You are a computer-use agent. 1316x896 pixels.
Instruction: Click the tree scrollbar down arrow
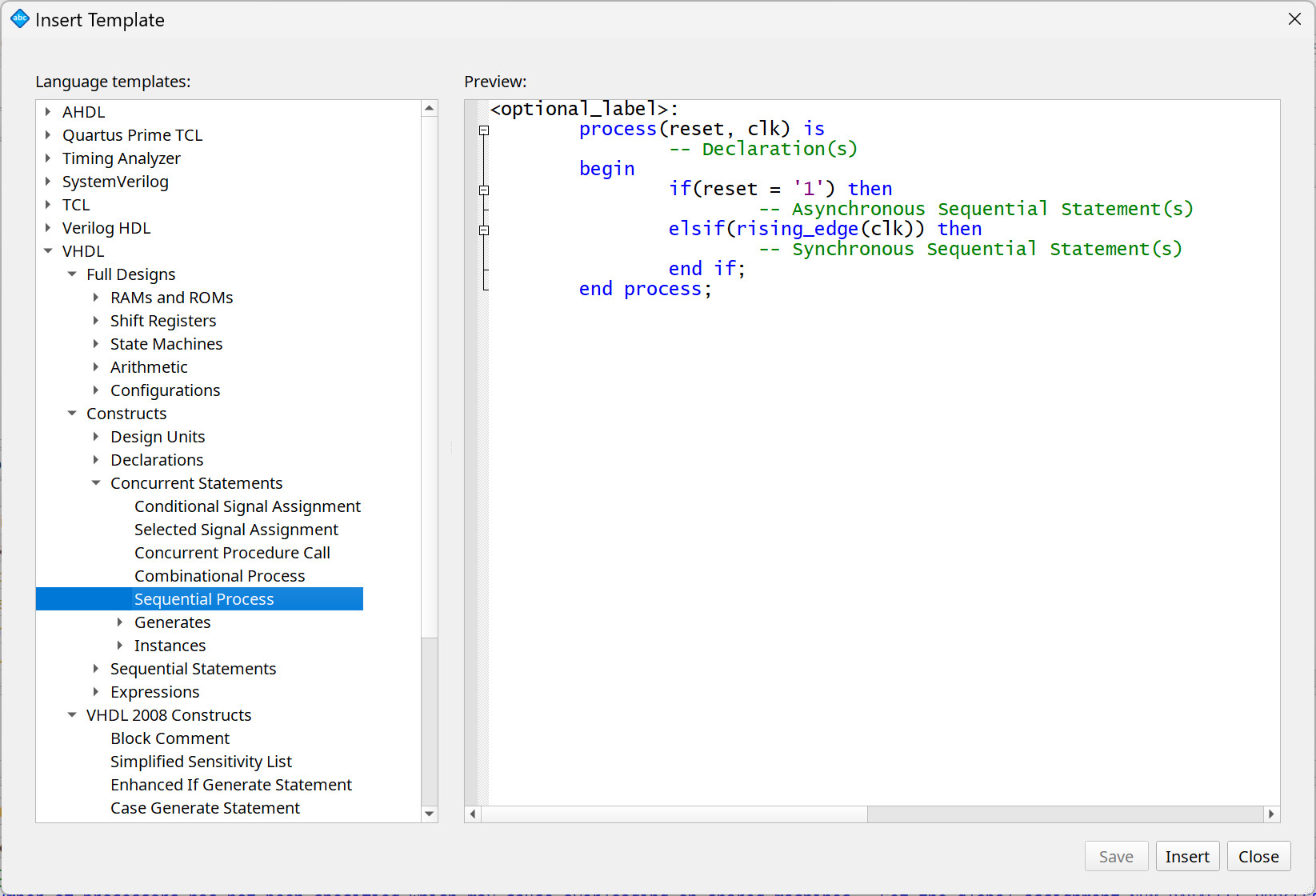[430, 814]
